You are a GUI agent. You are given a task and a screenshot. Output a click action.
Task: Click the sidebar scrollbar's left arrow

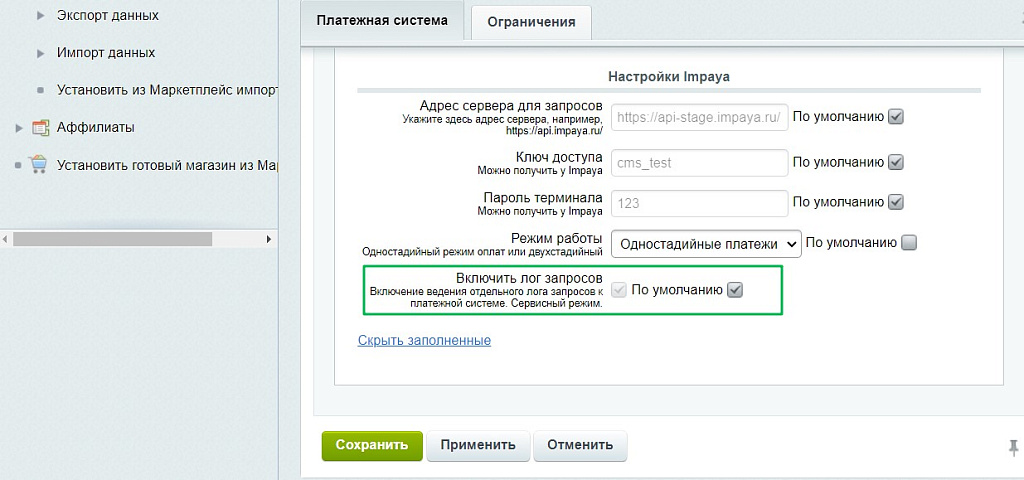5,239
